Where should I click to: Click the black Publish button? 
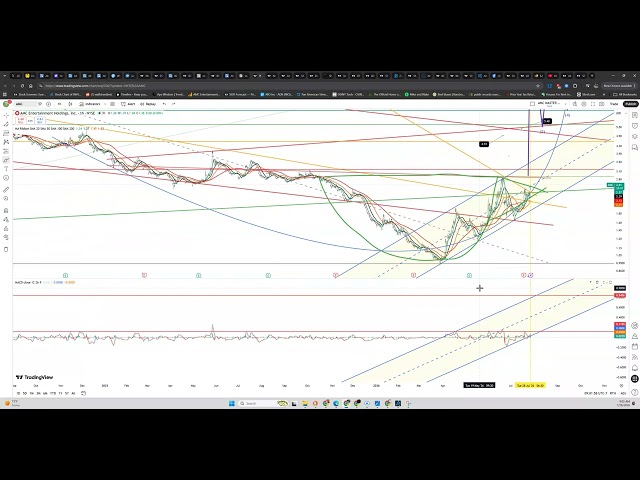pyautogui.click(x=631, y=104)
